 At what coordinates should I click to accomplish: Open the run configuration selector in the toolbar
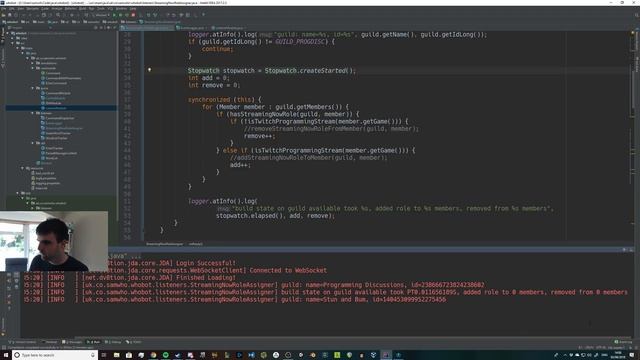coord(102,15)
